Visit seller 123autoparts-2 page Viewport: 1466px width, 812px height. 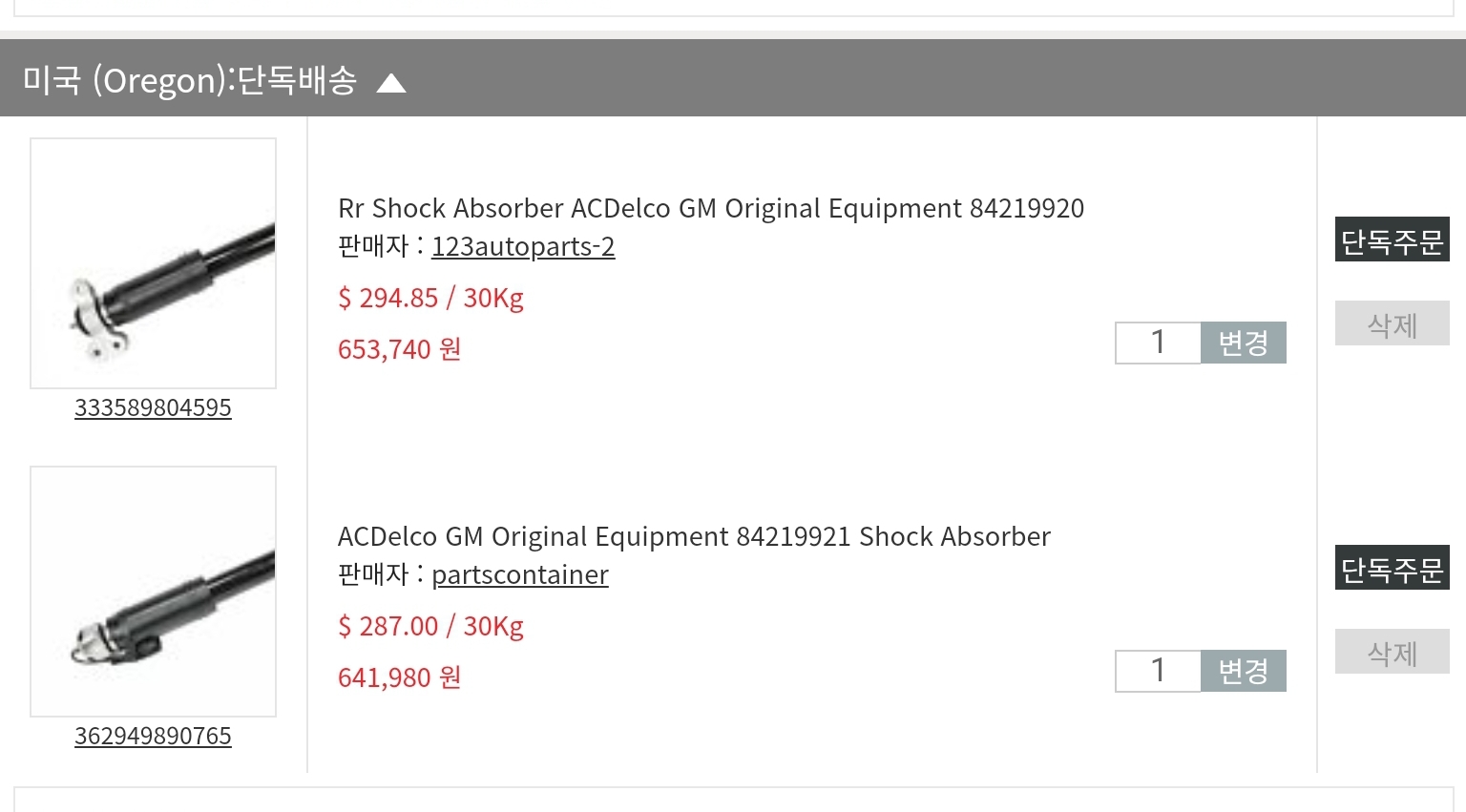coord(523,246)
